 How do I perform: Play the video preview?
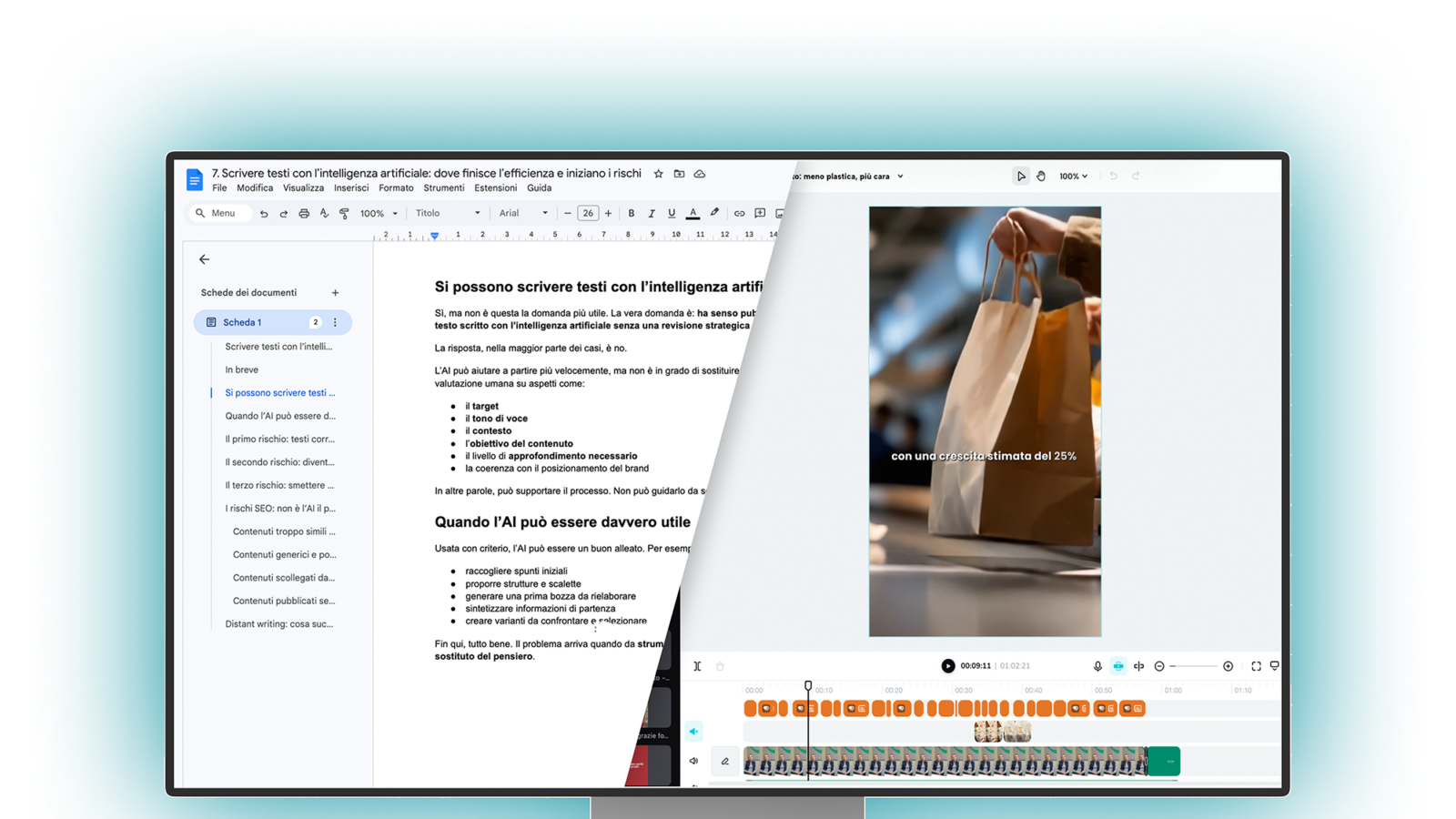pos(948,666)
